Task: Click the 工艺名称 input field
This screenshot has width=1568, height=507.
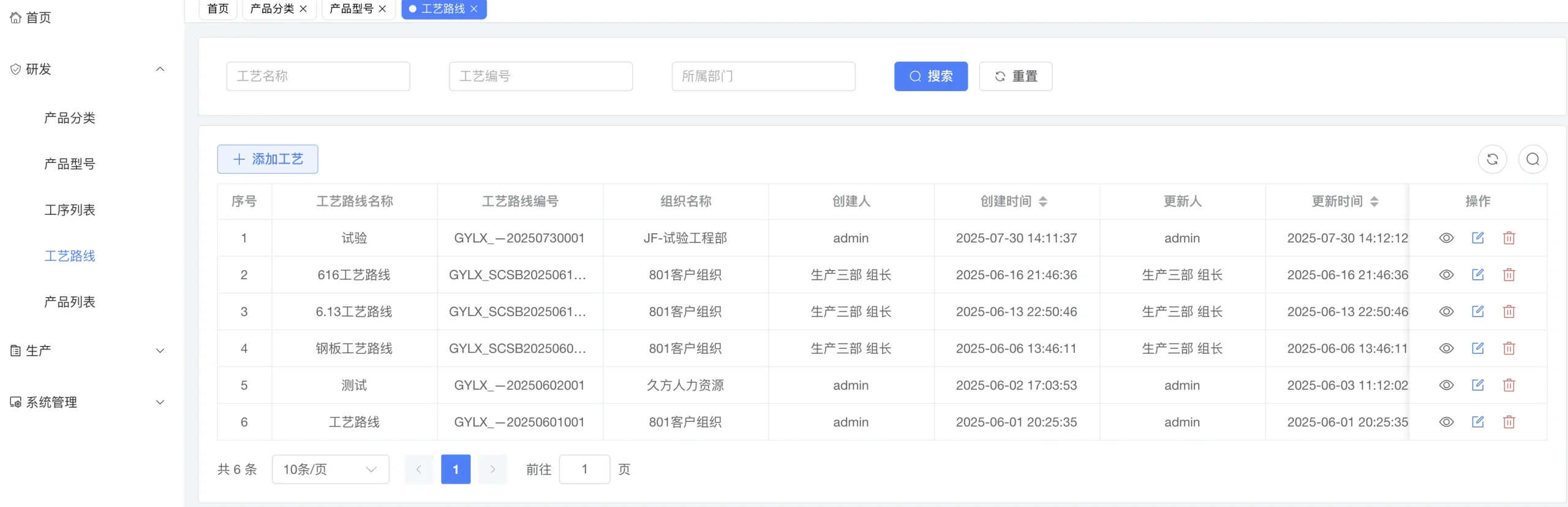Action: [318, 77]
